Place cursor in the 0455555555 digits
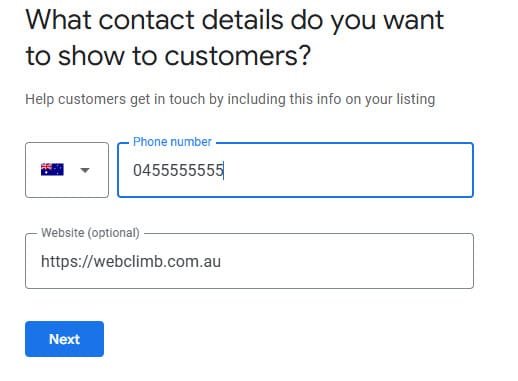The width and height of the screenshot is (518, 381). coord(178,170)
